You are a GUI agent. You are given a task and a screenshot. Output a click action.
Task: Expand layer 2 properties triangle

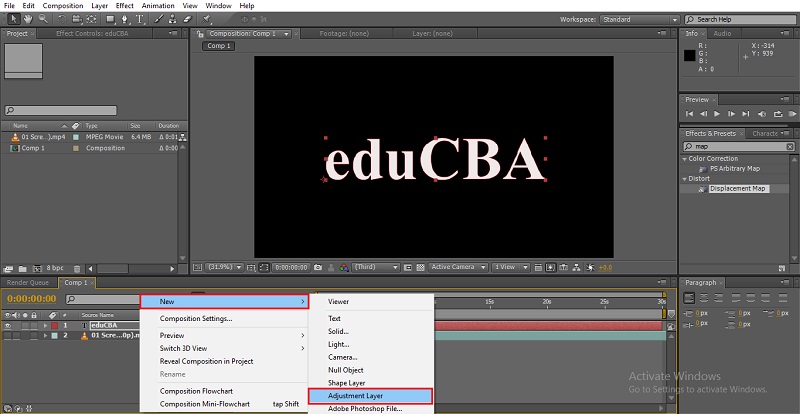coord(45,335)
